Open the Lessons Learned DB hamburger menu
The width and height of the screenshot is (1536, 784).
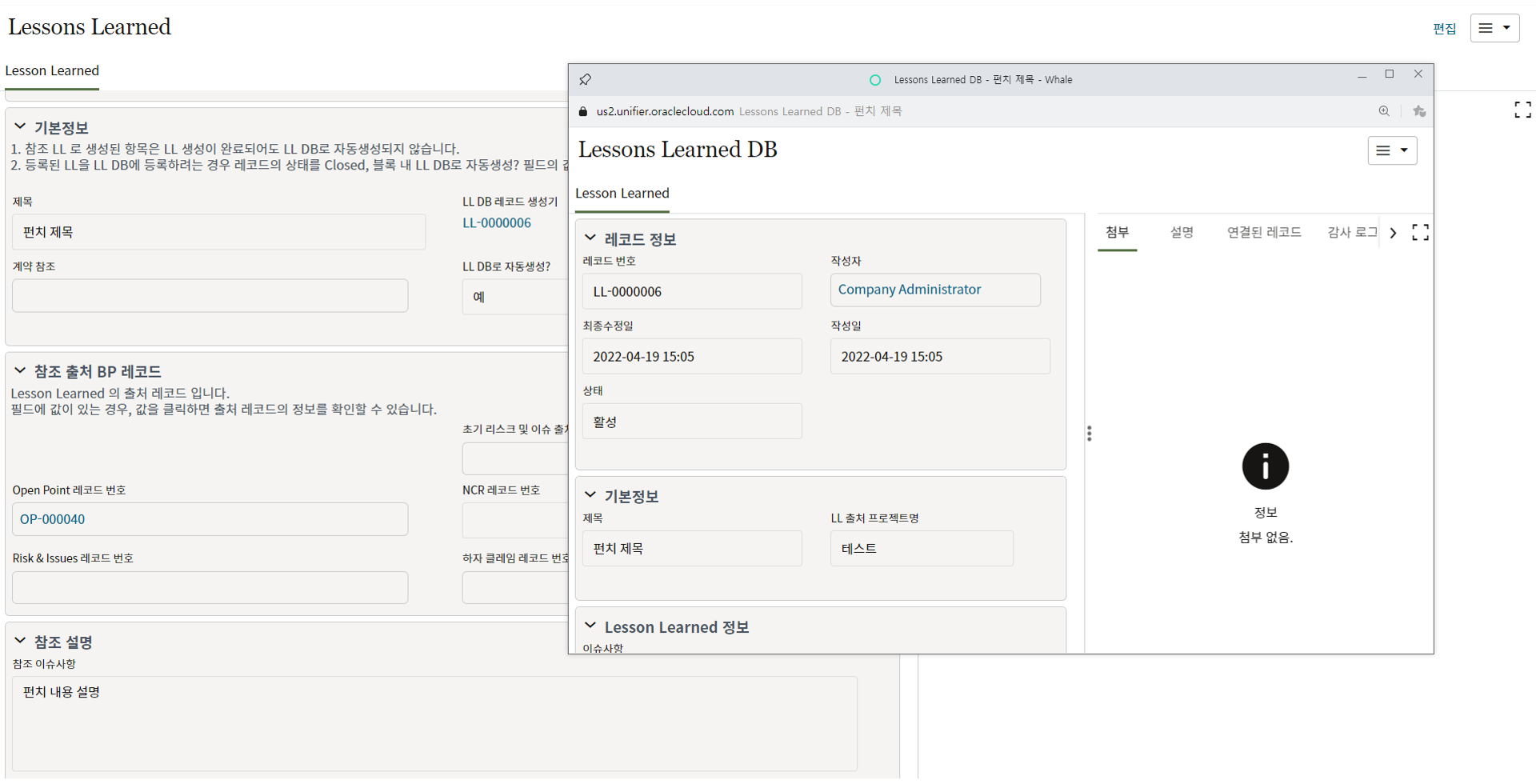tap(1392, 150)
